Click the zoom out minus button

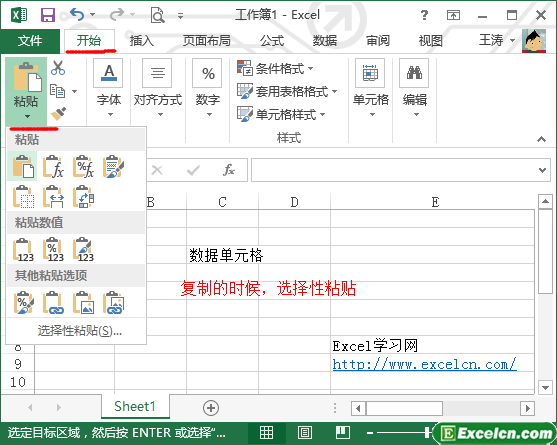[x=370, y=433]
